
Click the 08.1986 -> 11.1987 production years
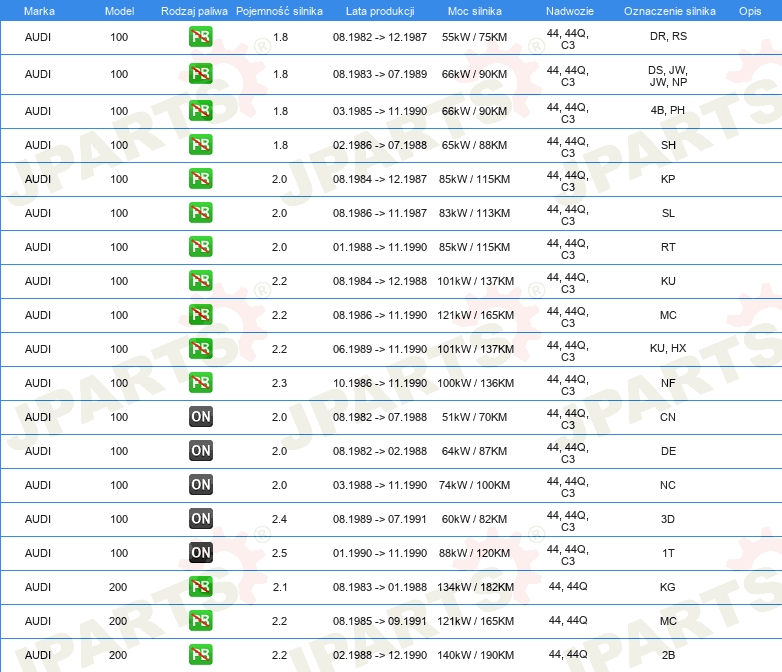pos(380,213)
